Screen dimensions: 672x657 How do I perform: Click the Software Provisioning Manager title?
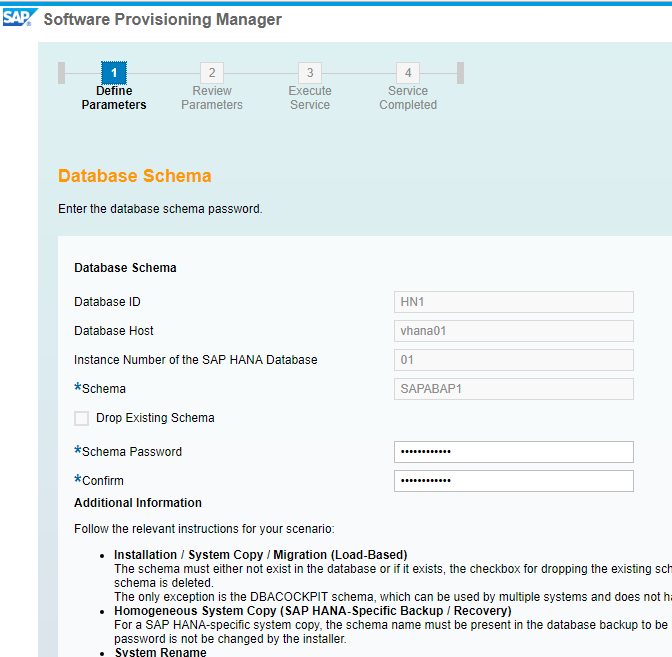(x=162, y=19)
